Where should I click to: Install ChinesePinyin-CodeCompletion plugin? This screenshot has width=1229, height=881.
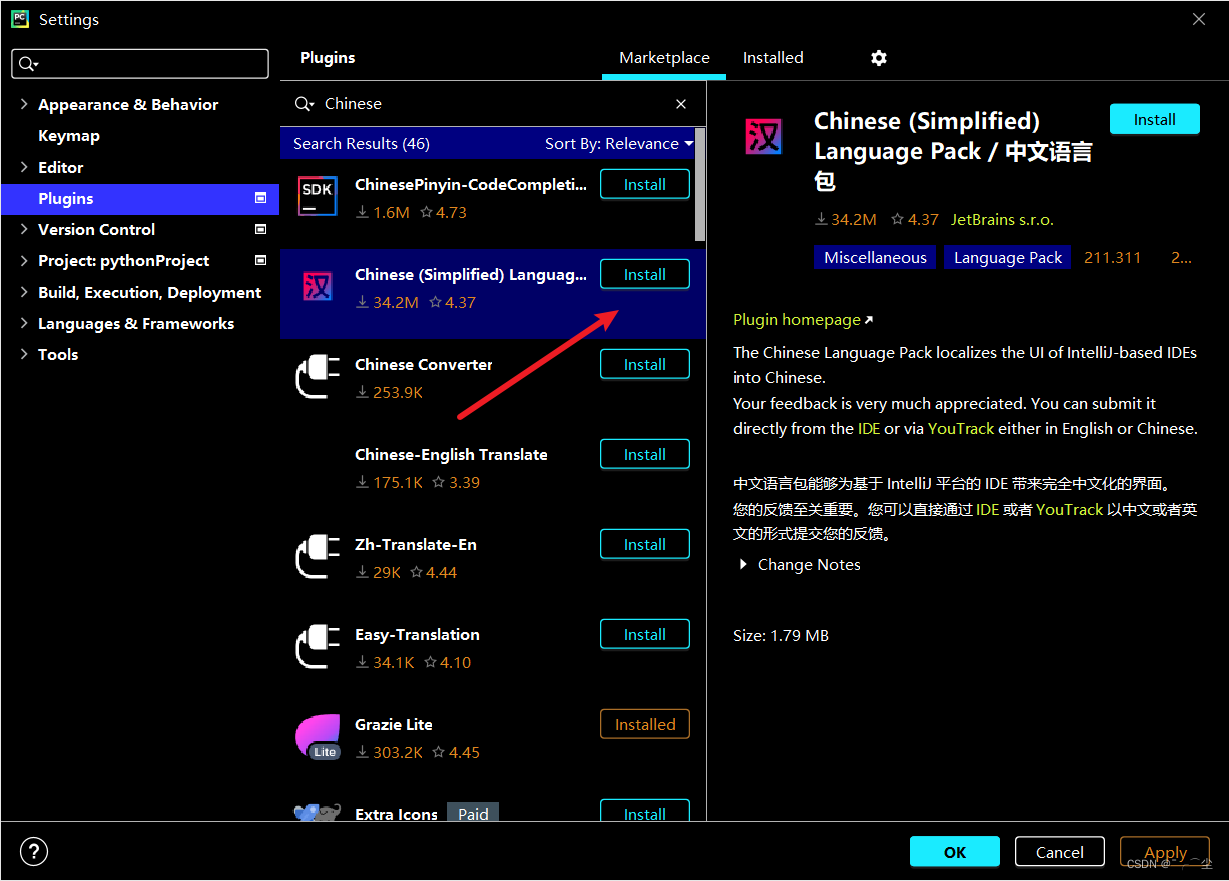[x=645, y=184]
